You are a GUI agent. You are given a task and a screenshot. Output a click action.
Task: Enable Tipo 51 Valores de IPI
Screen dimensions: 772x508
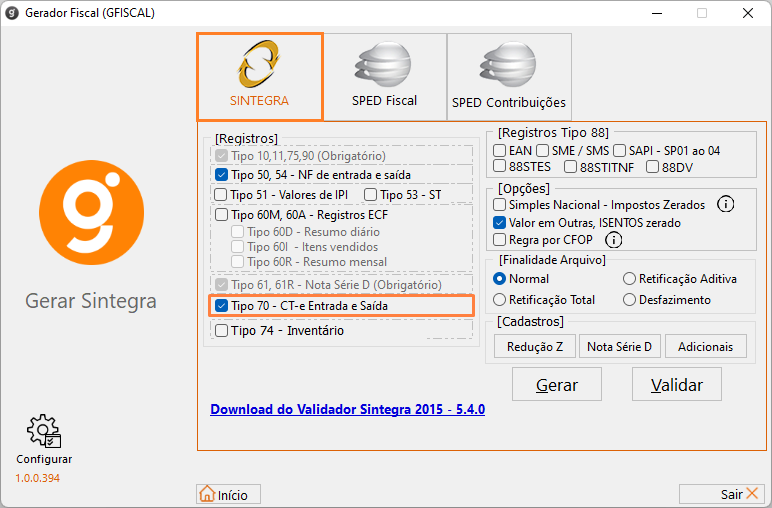221,195
